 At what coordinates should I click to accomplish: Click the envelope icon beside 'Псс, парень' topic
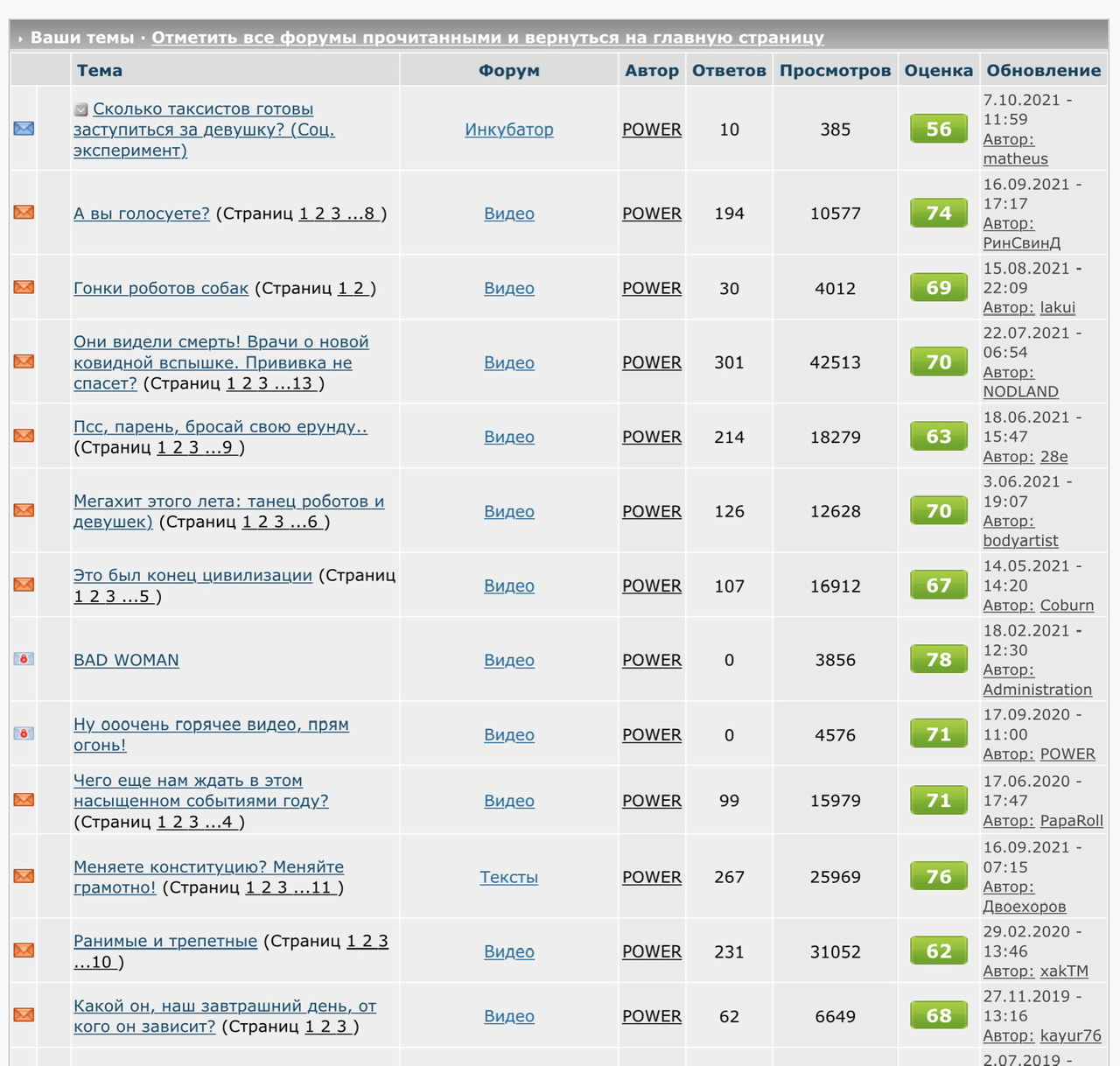pyautogui.click(x=24, y=436)
